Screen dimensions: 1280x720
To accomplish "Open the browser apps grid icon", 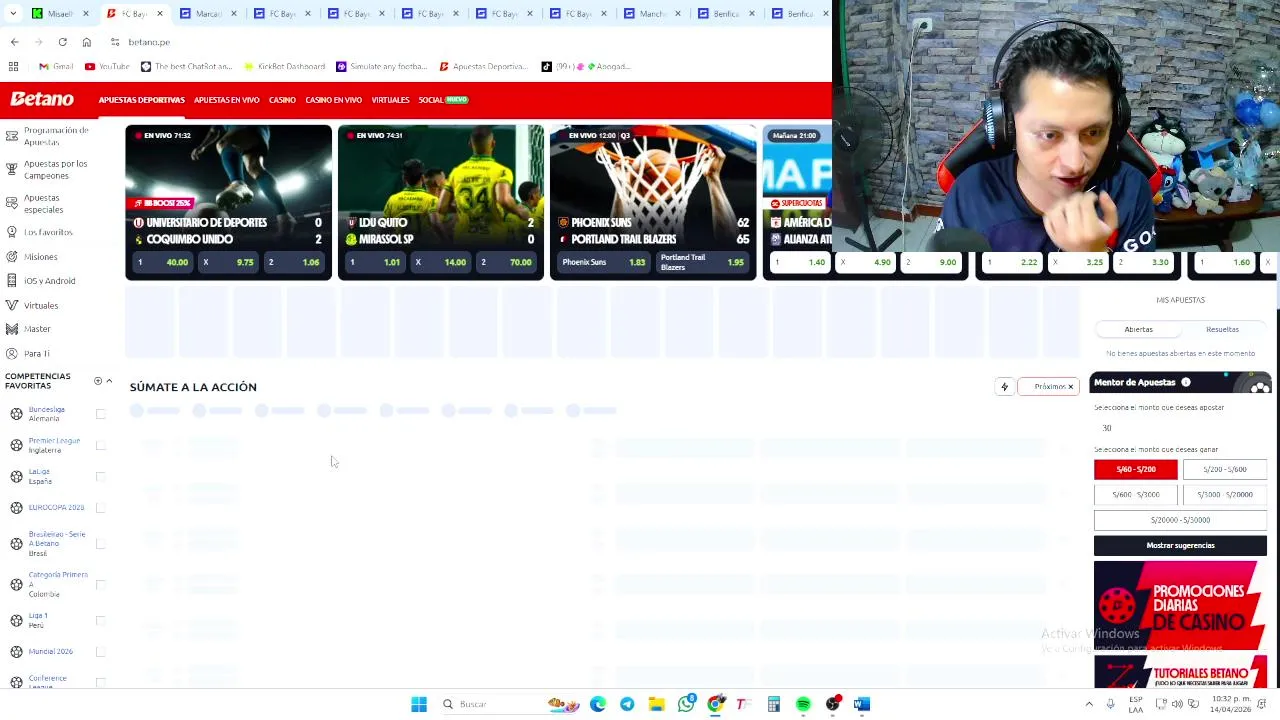I will click(13, 66).
